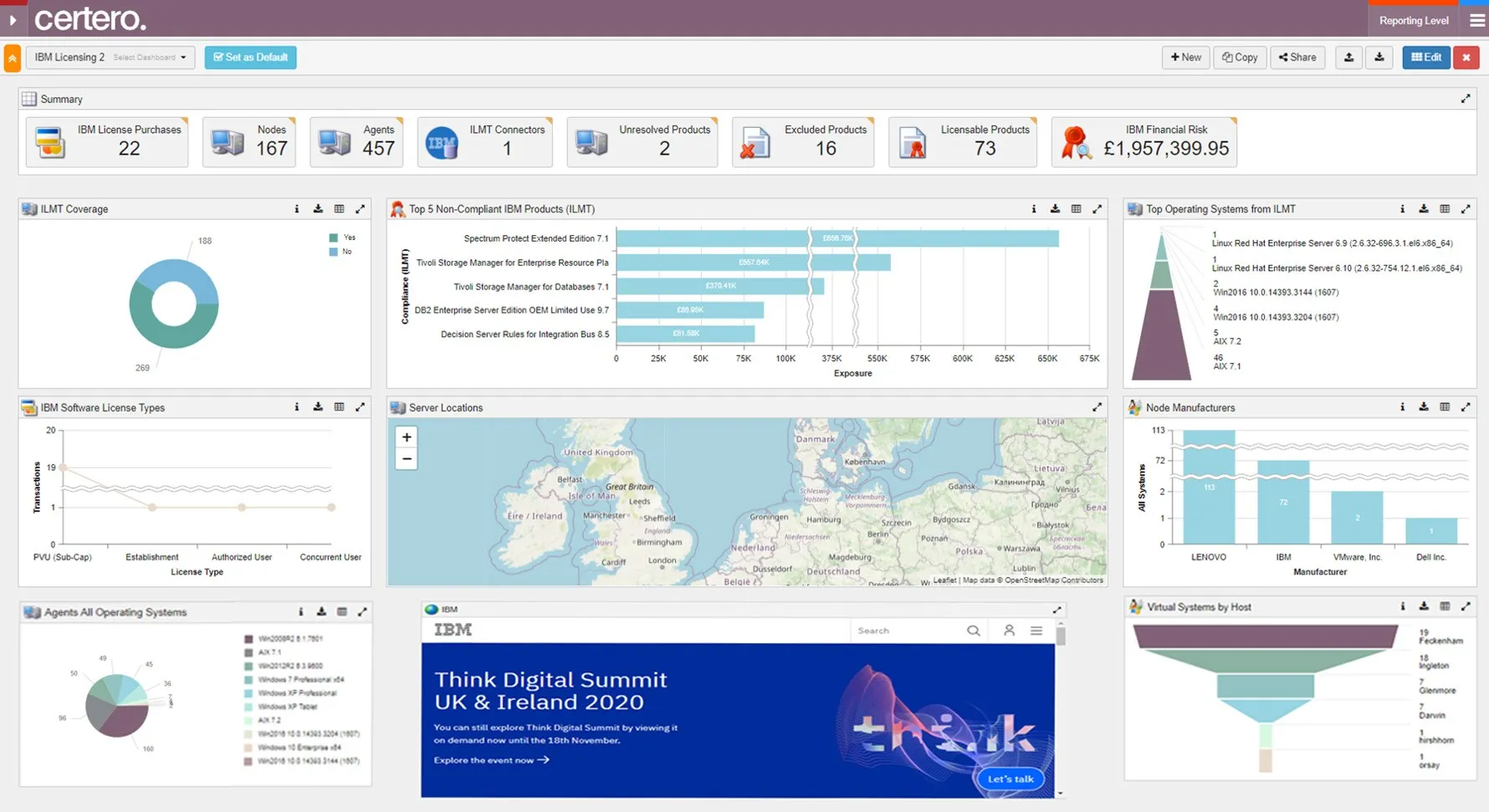Show info for ILMT Coverage panel
The width and height of the screenshot is (1489, 812).
297,209
